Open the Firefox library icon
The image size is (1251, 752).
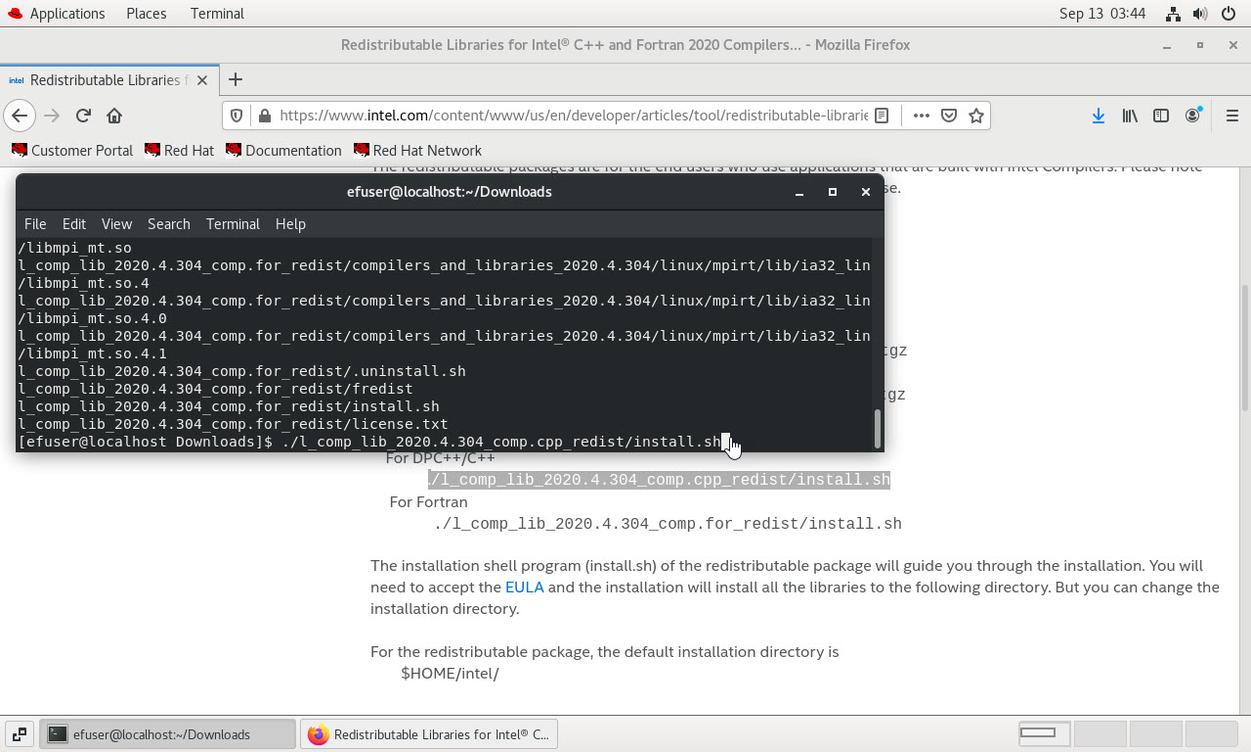1130,115
